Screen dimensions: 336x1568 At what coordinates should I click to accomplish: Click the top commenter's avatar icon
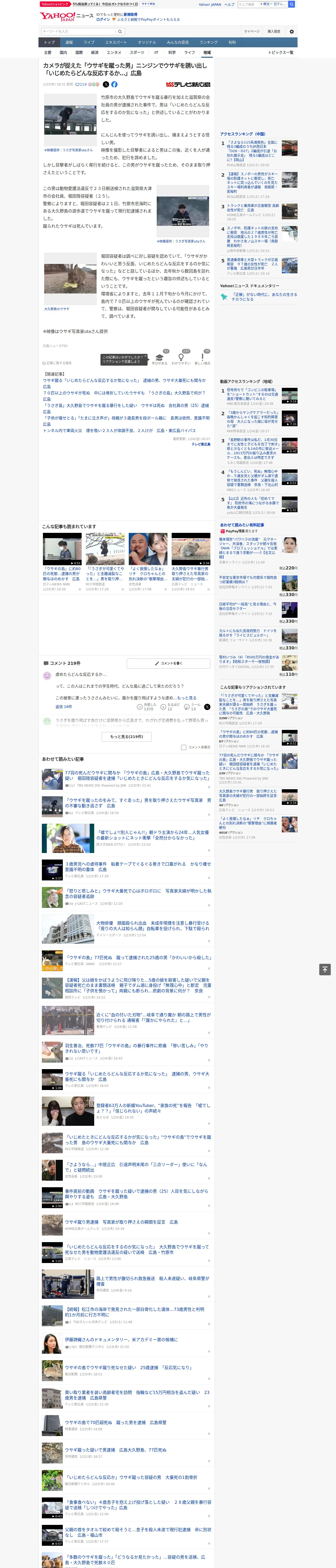(47, 676)
